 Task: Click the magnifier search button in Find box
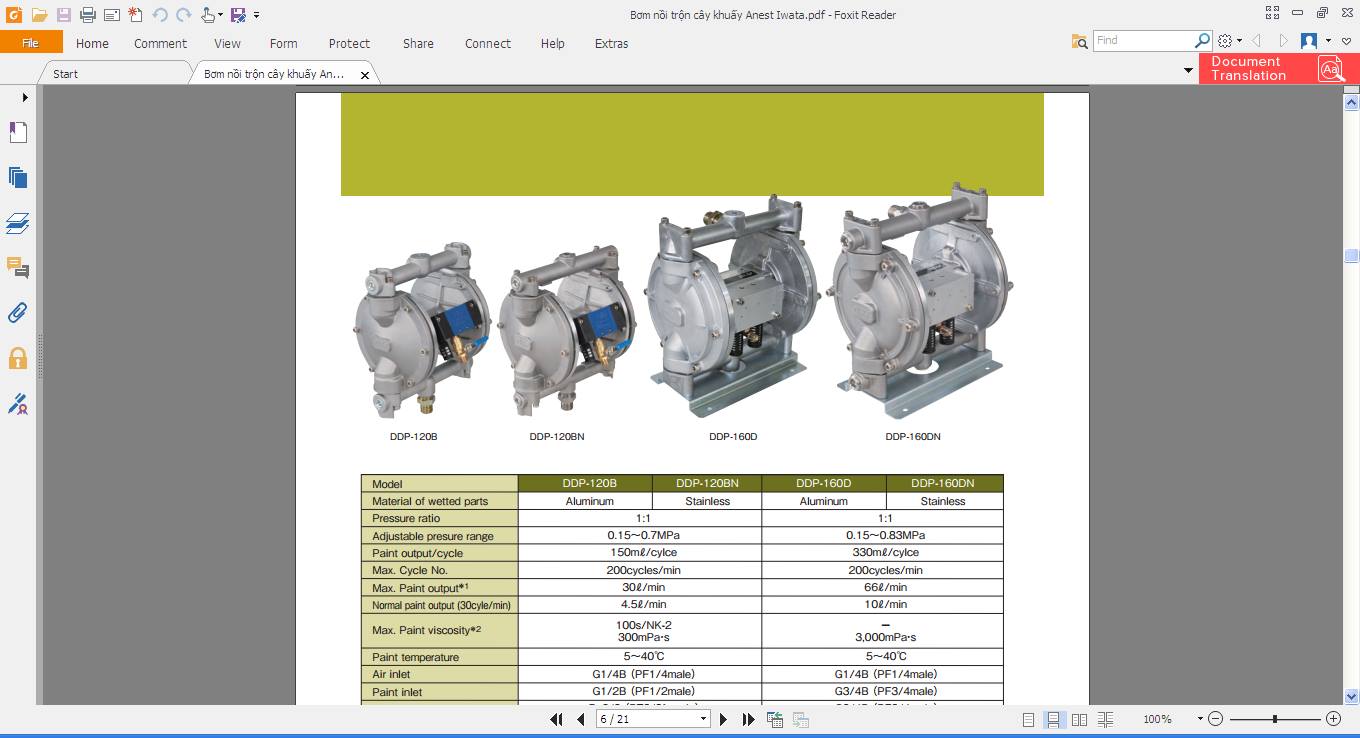(x=1203, y=41)
